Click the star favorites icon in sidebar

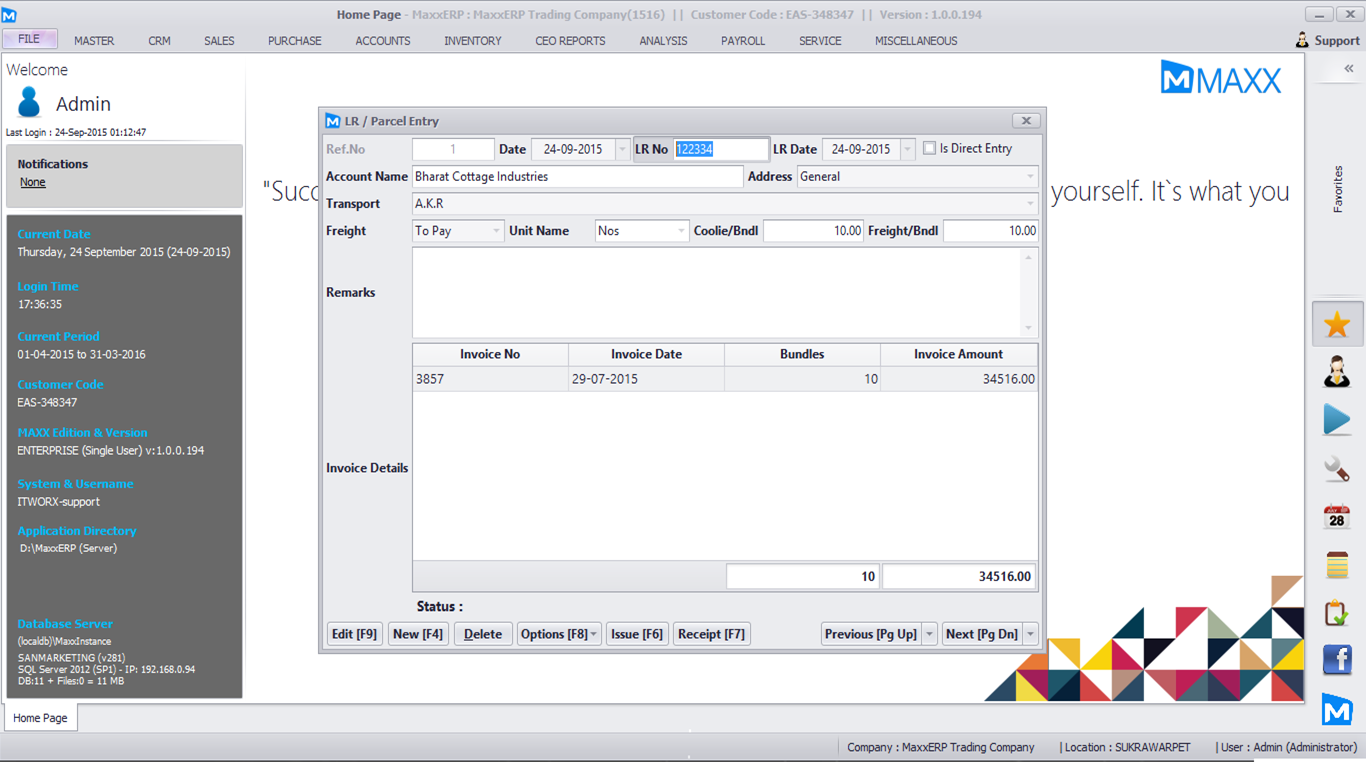pos(1337,324)
